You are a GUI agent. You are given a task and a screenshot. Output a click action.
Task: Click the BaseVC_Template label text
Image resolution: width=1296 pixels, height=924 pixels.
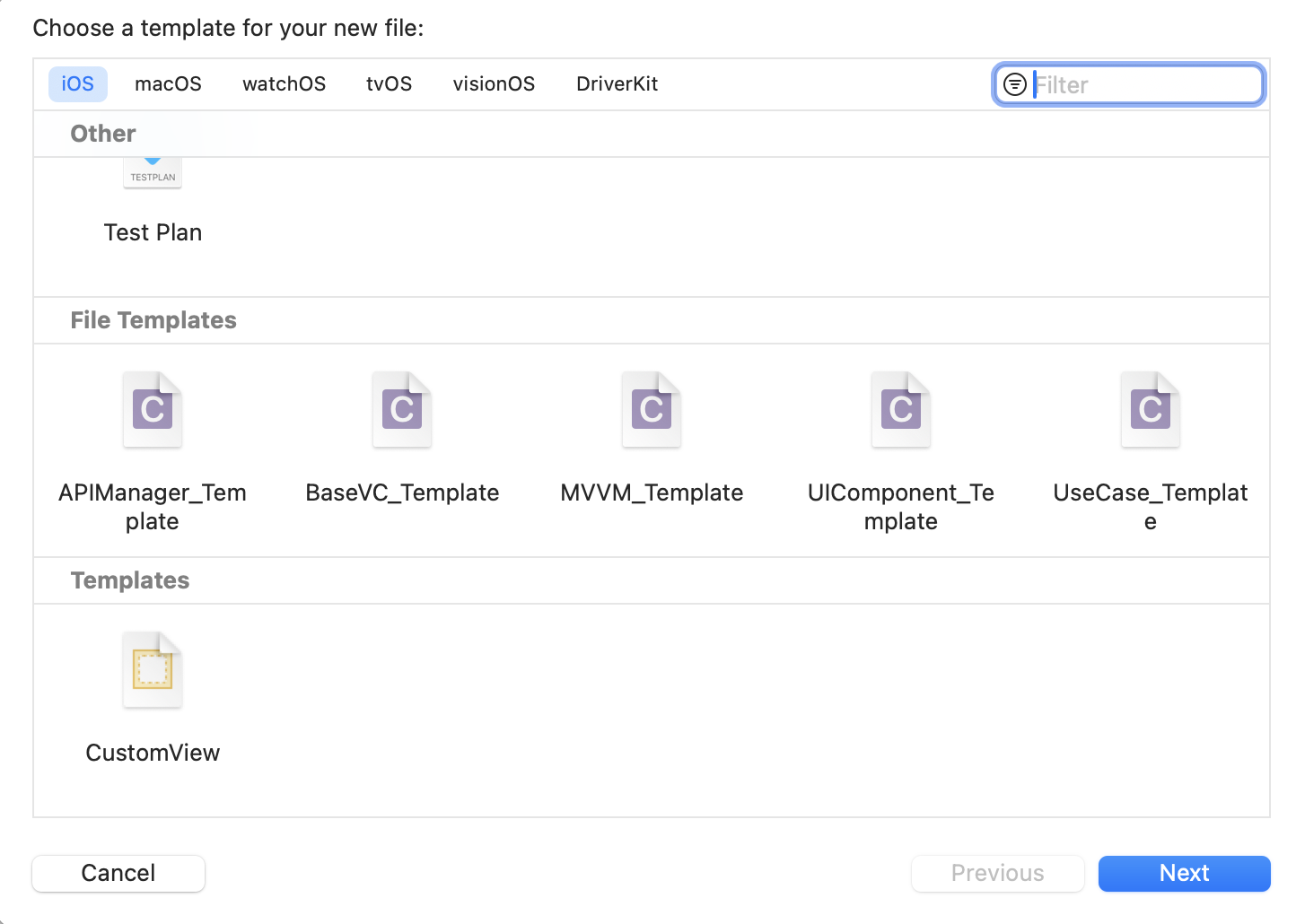point(402,493)
